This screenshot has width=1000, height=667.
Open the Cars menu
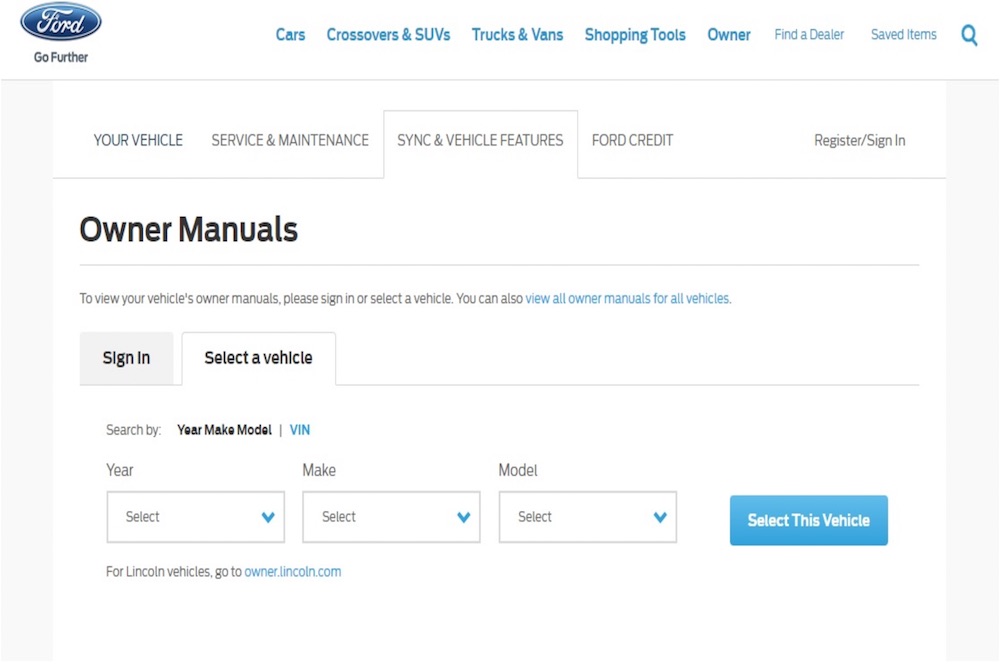click(290, 34)
